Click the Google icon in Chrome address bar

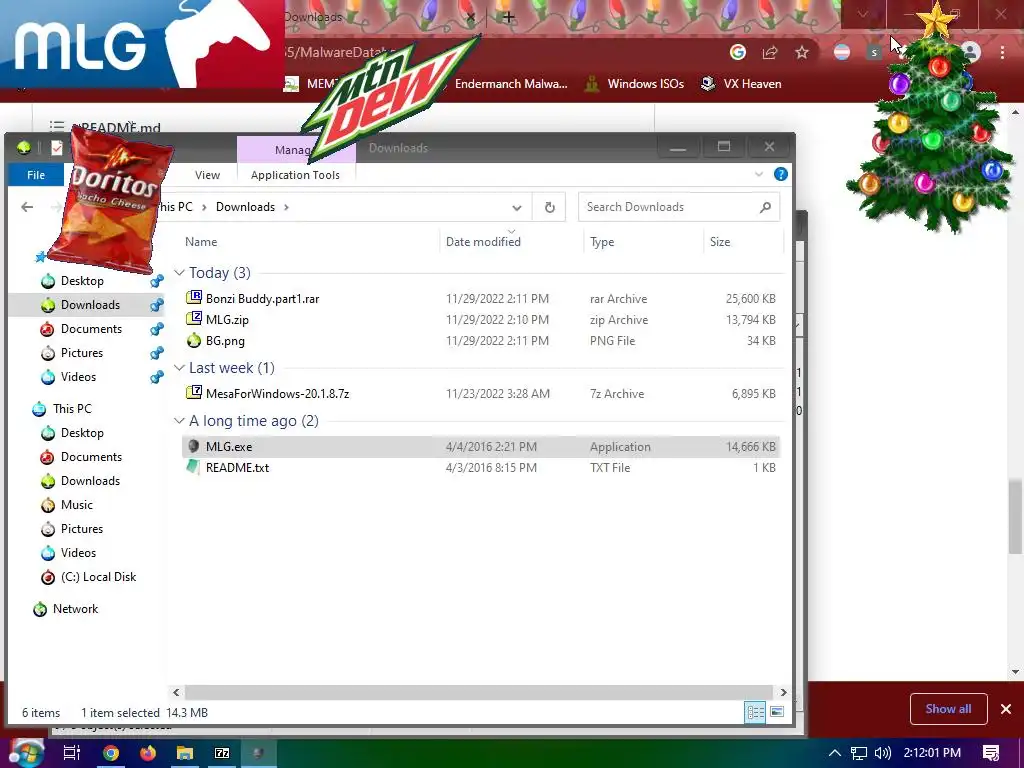738,52
